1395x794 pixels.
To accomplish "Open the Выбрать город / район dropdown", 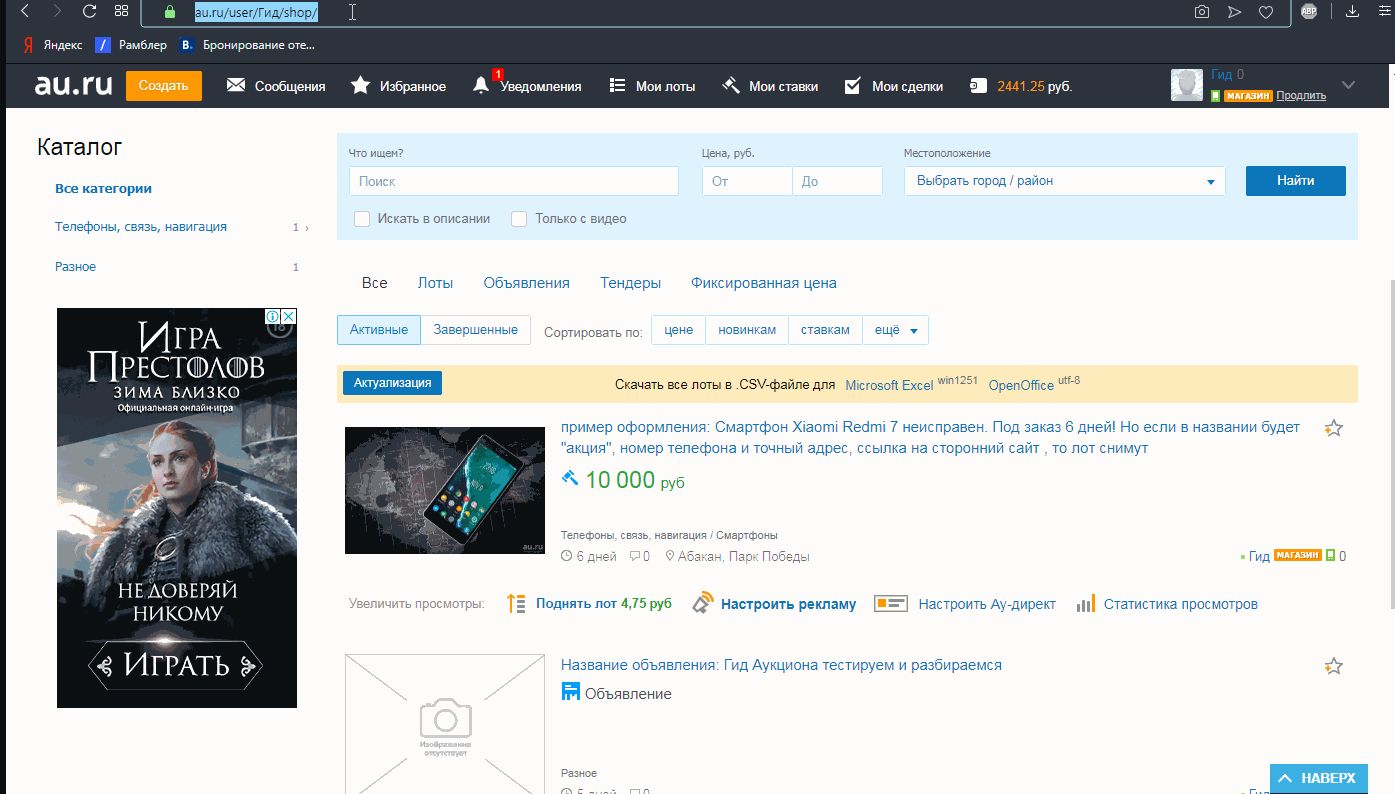I will tap(1065, 181).
